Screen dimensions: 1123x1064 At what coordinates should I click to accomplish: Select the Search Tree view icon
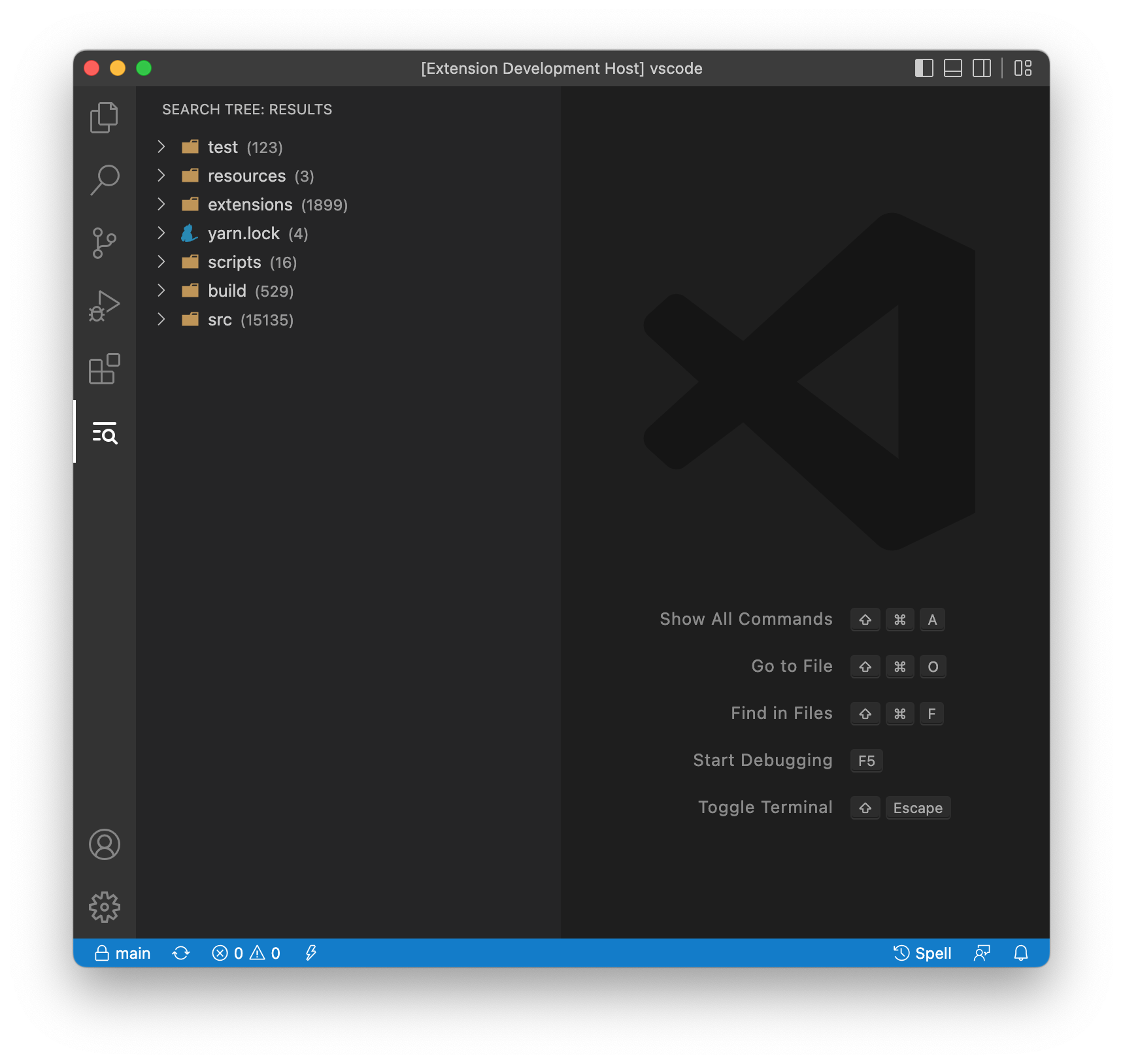pyautogui.click(x=105, y=432)
